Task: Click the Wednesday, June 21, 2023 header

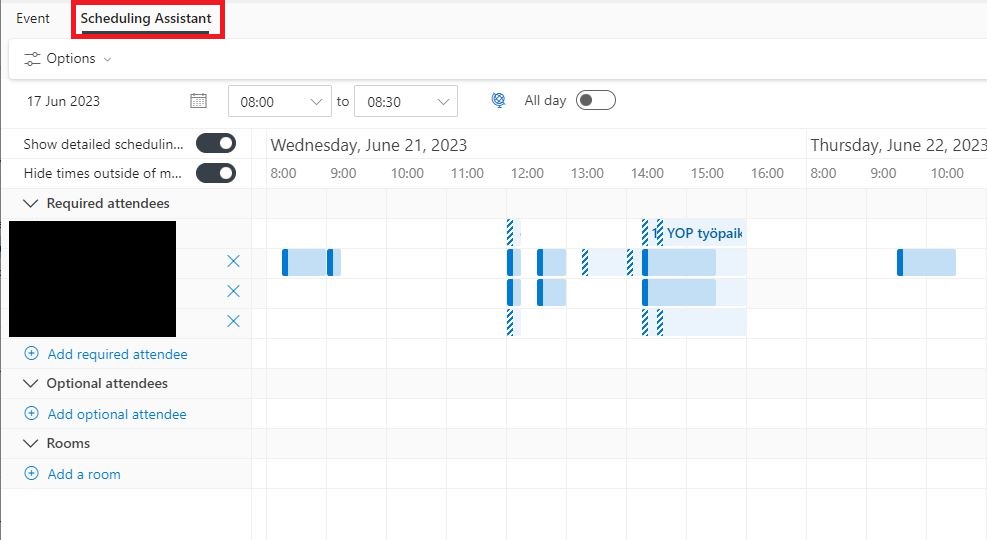Action: tap(369, 145)
